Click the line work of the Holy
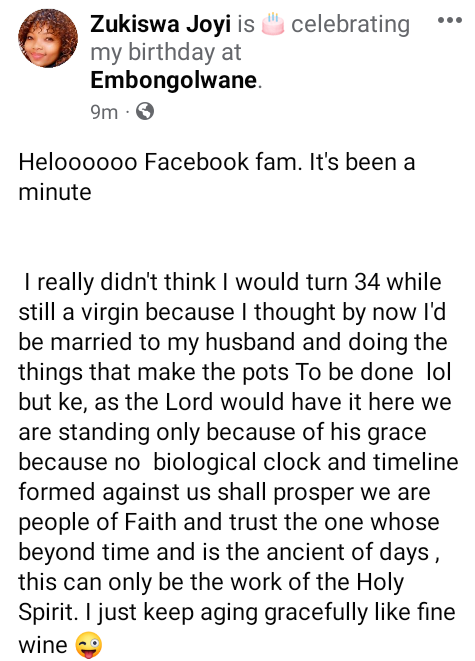Viewport: 475px width, 661px height. (x=211, y=583)
